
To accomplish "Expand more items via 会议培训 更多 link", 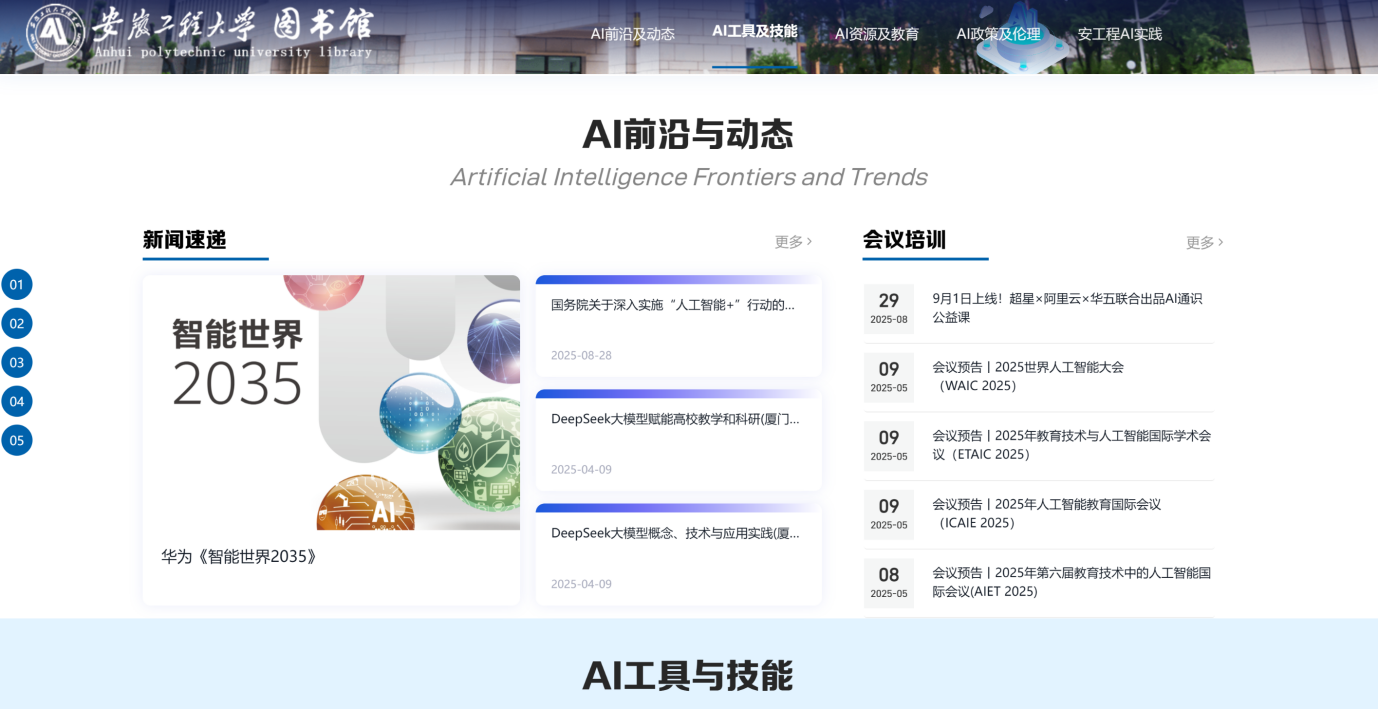I will coord(1204,243).
